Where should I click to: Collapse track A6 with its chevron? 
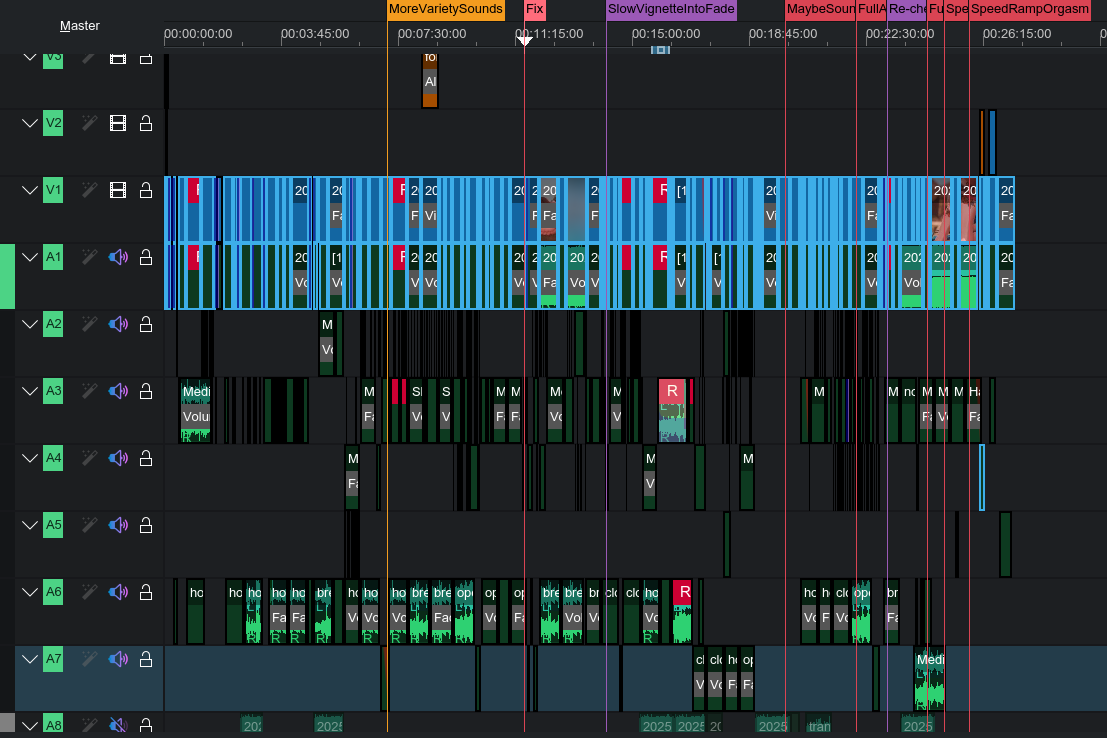pyautogui.click(x=30, y=593)
